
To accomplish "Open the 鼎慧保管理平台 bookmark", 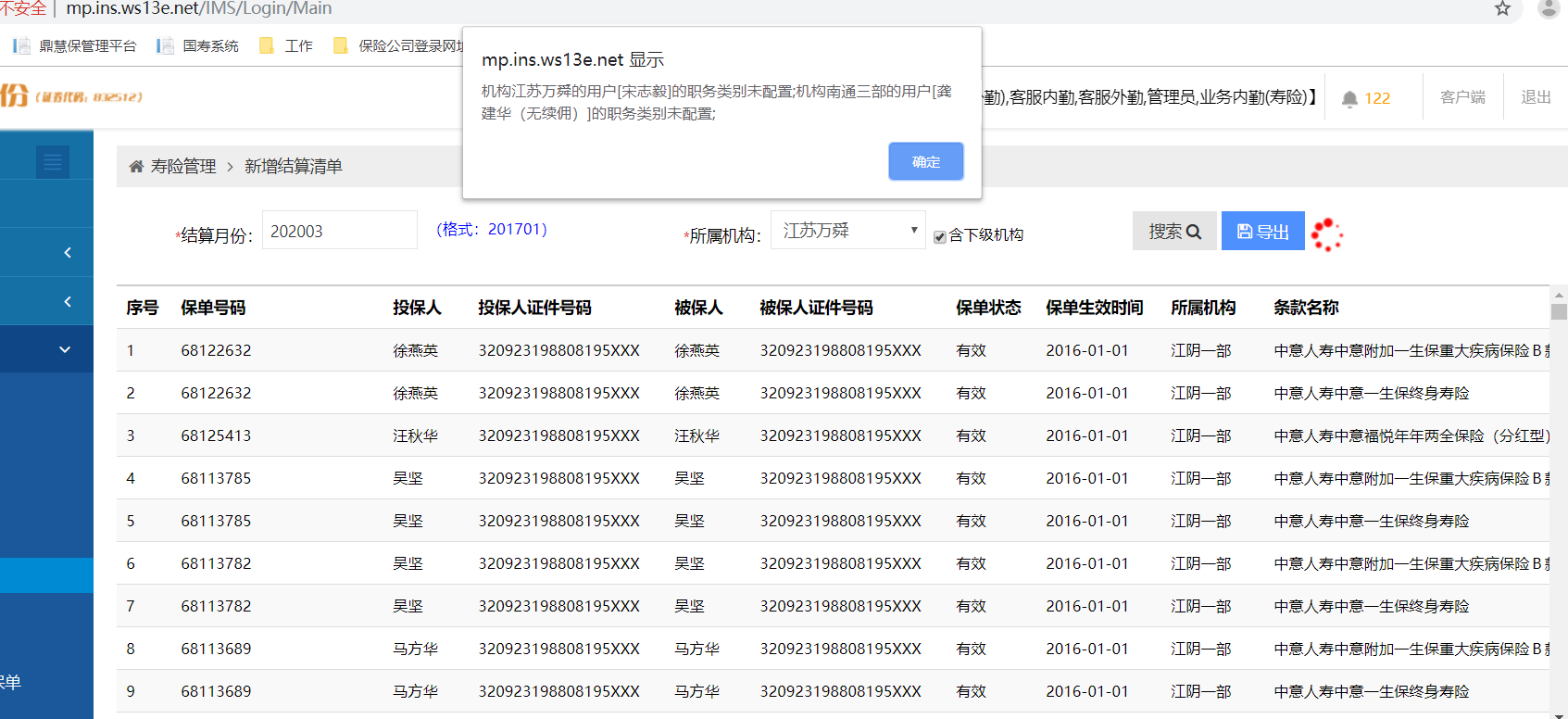I will (x=75, y=45).
